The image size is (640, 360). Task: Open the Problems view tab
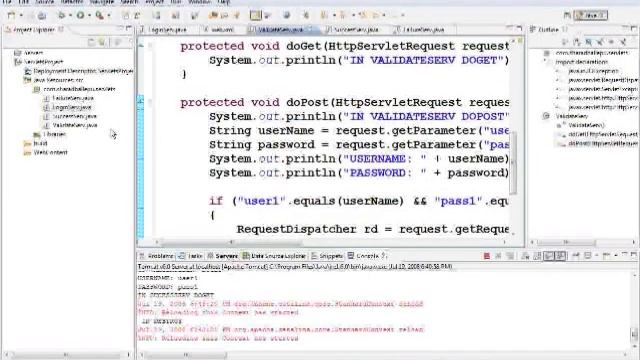coord(157,256)
